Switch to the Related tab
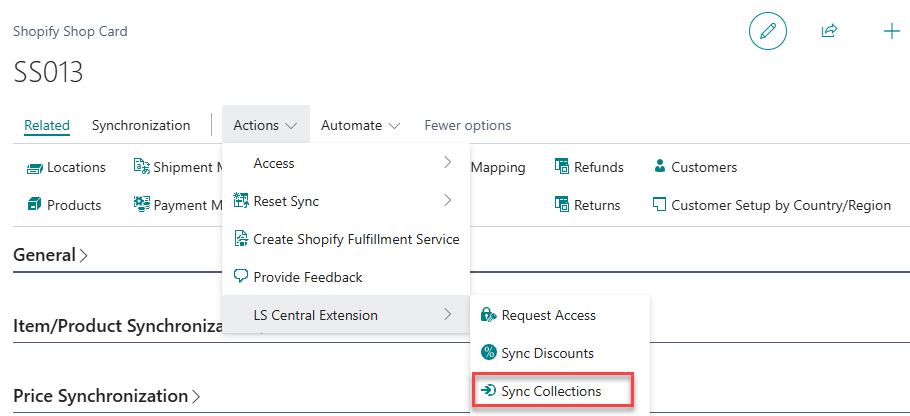The height and width of the screenshot is (416, 910). [47, 125]
